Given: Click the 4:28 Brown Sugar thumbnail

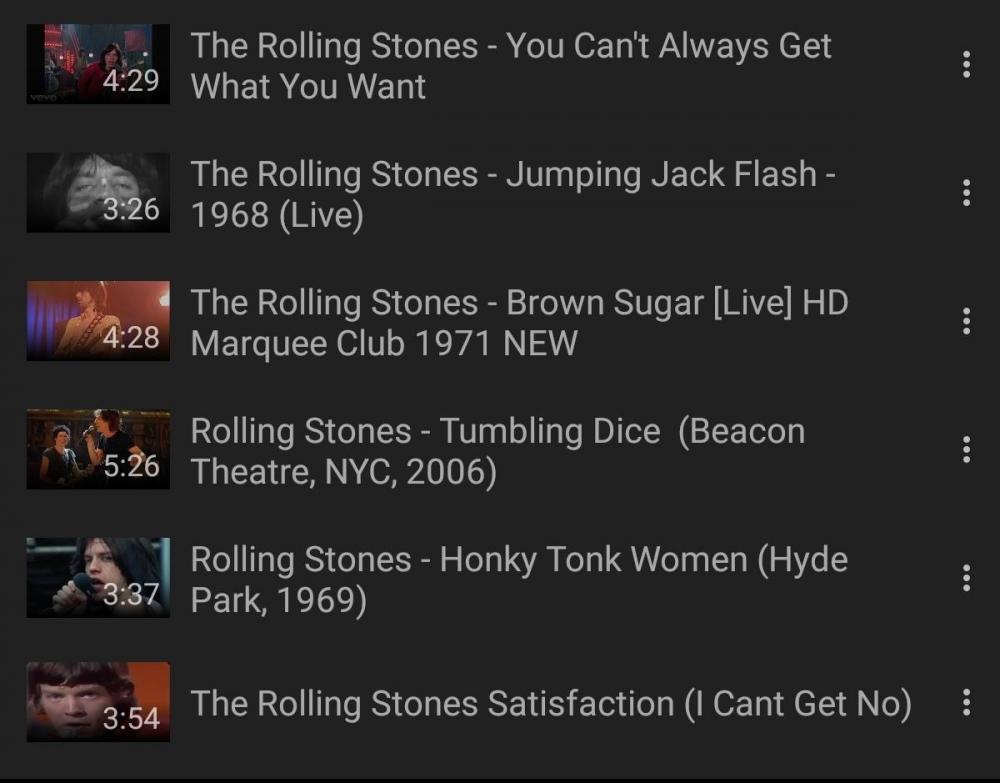Looking at the screenshot, I should pos(98,321).
